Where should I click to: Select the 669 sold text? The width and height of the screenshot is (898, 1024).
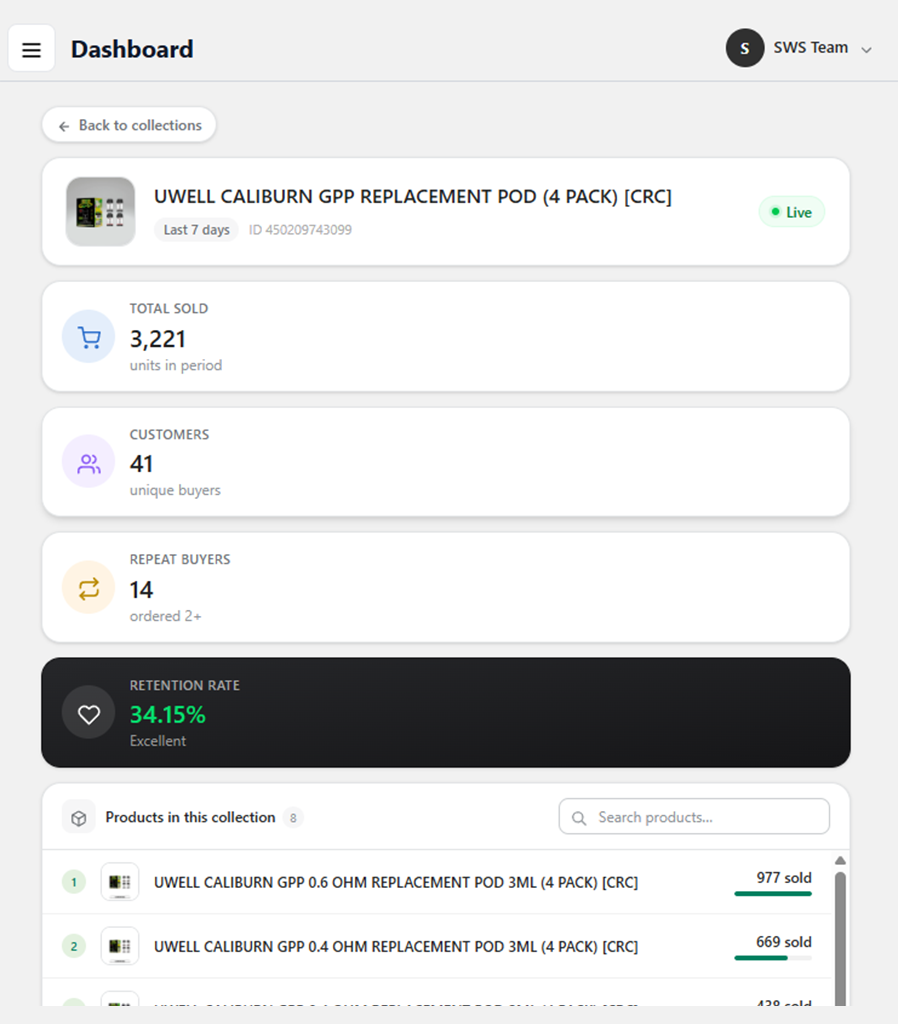pyautogui.click(x=784, y=942)
